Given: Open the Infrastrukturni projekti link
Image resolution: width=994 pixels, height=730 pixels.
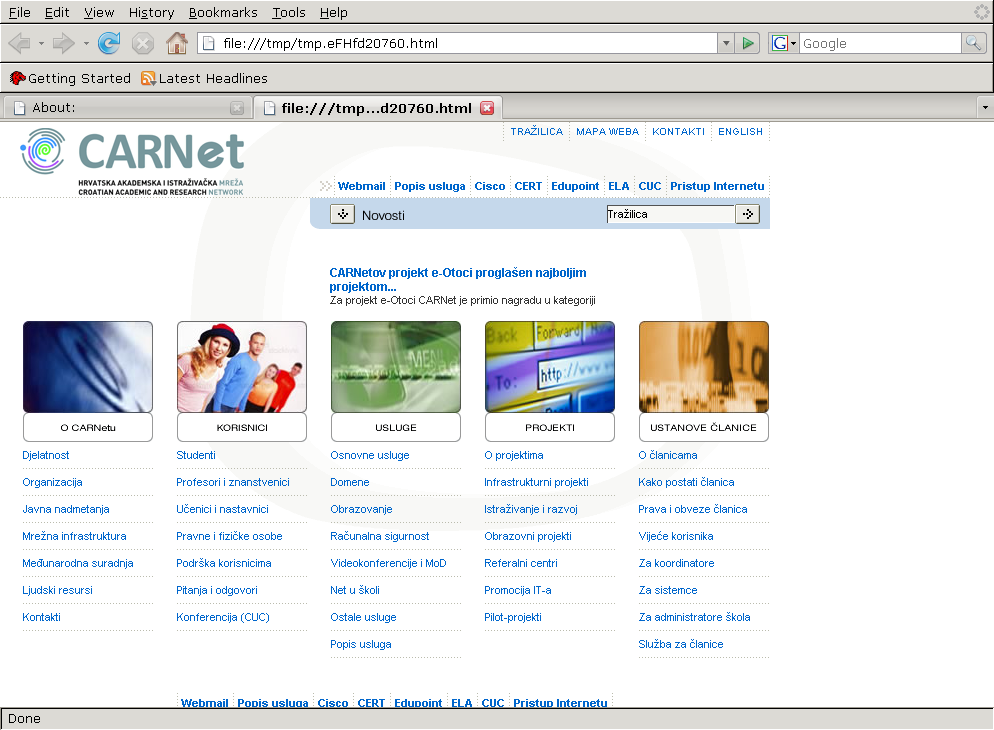Looking at the screenshot, I should click(x=536, y=482).
